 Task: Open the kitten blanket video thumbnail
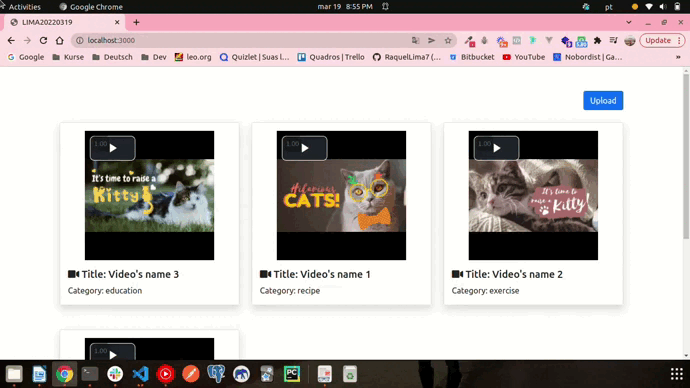tap(533, 195)
